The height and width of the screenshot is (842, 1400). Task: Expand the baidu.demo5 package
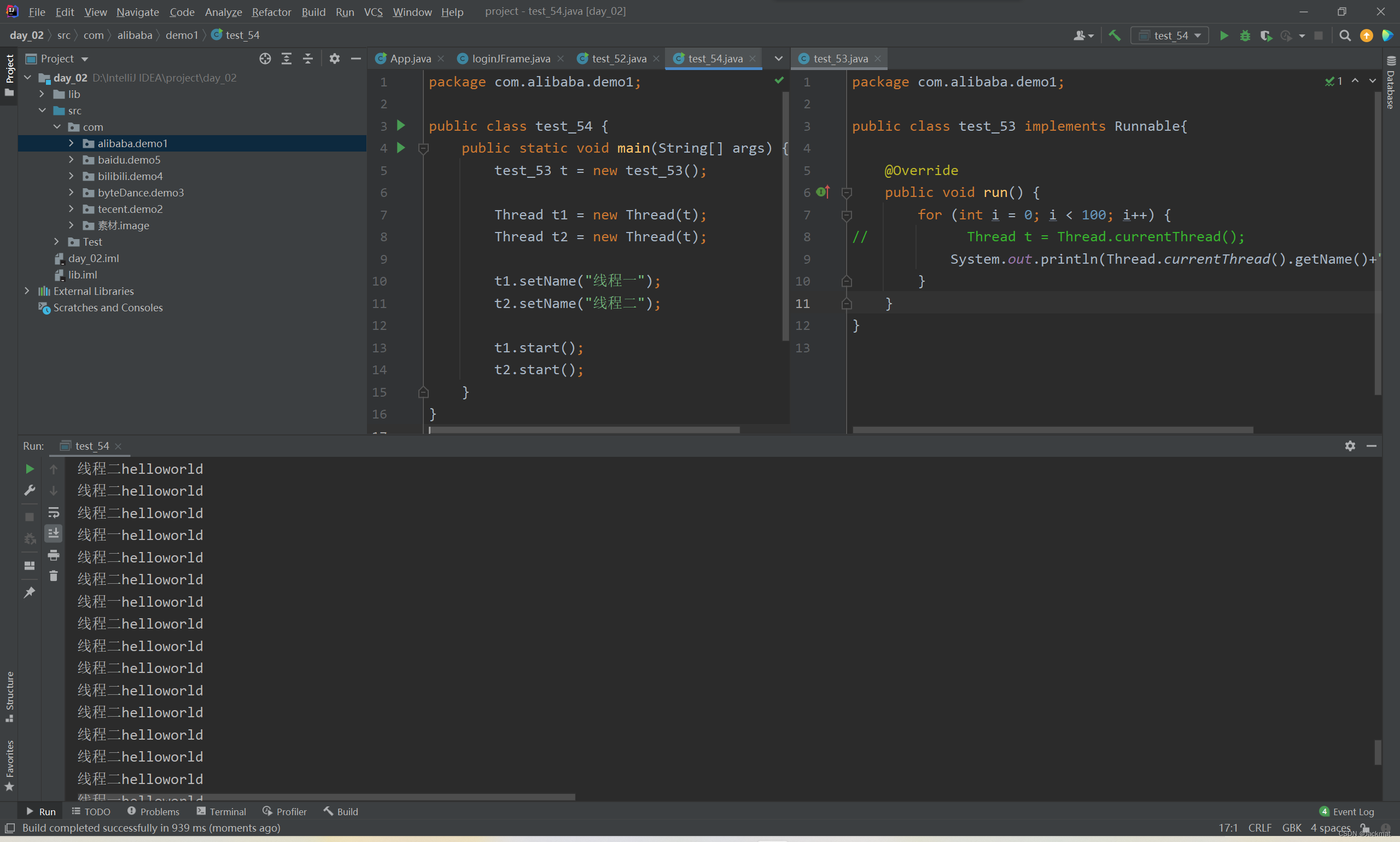pos(72,159)
